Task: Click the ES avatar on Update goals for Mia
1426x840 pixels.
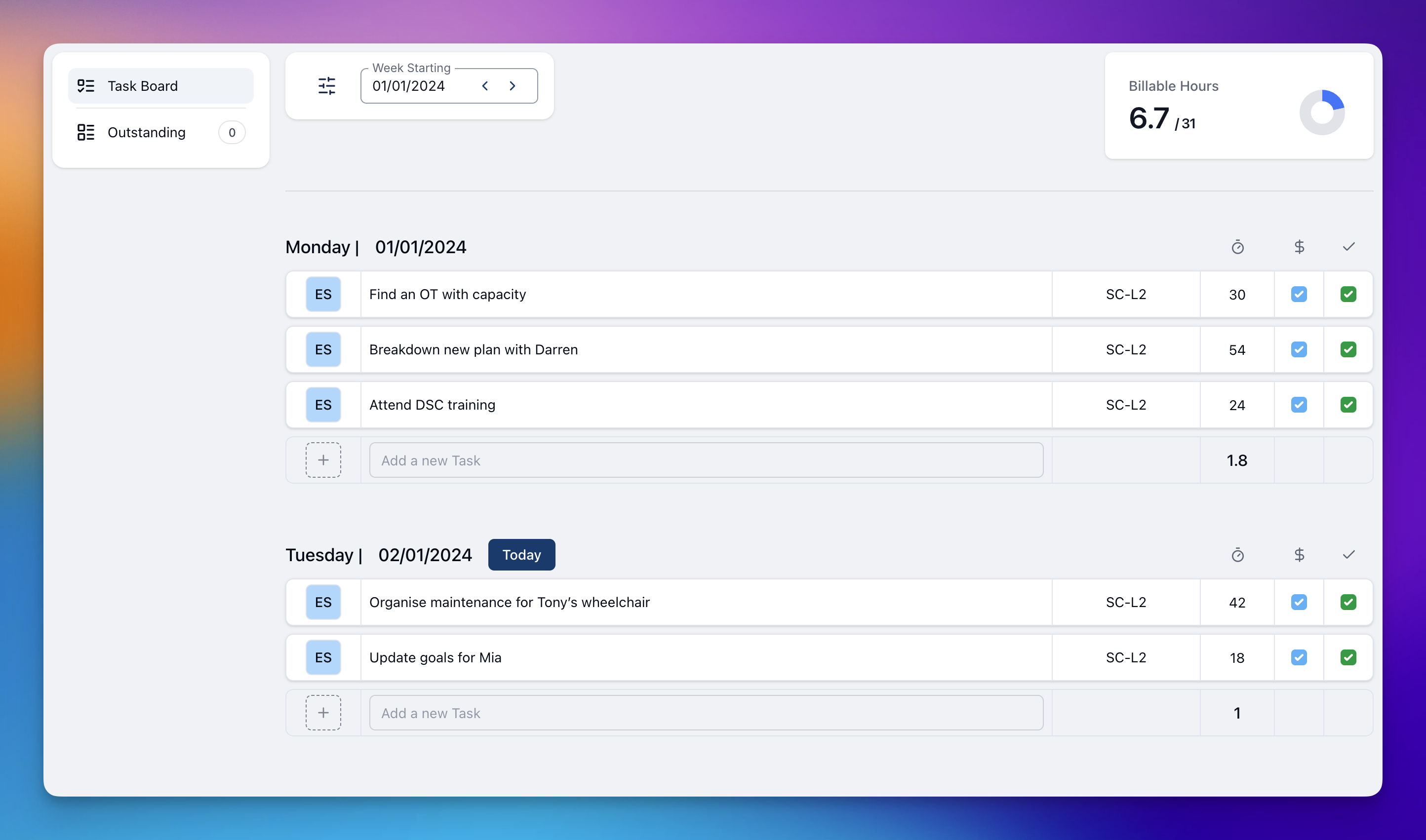Action: (x=323, y=657)
